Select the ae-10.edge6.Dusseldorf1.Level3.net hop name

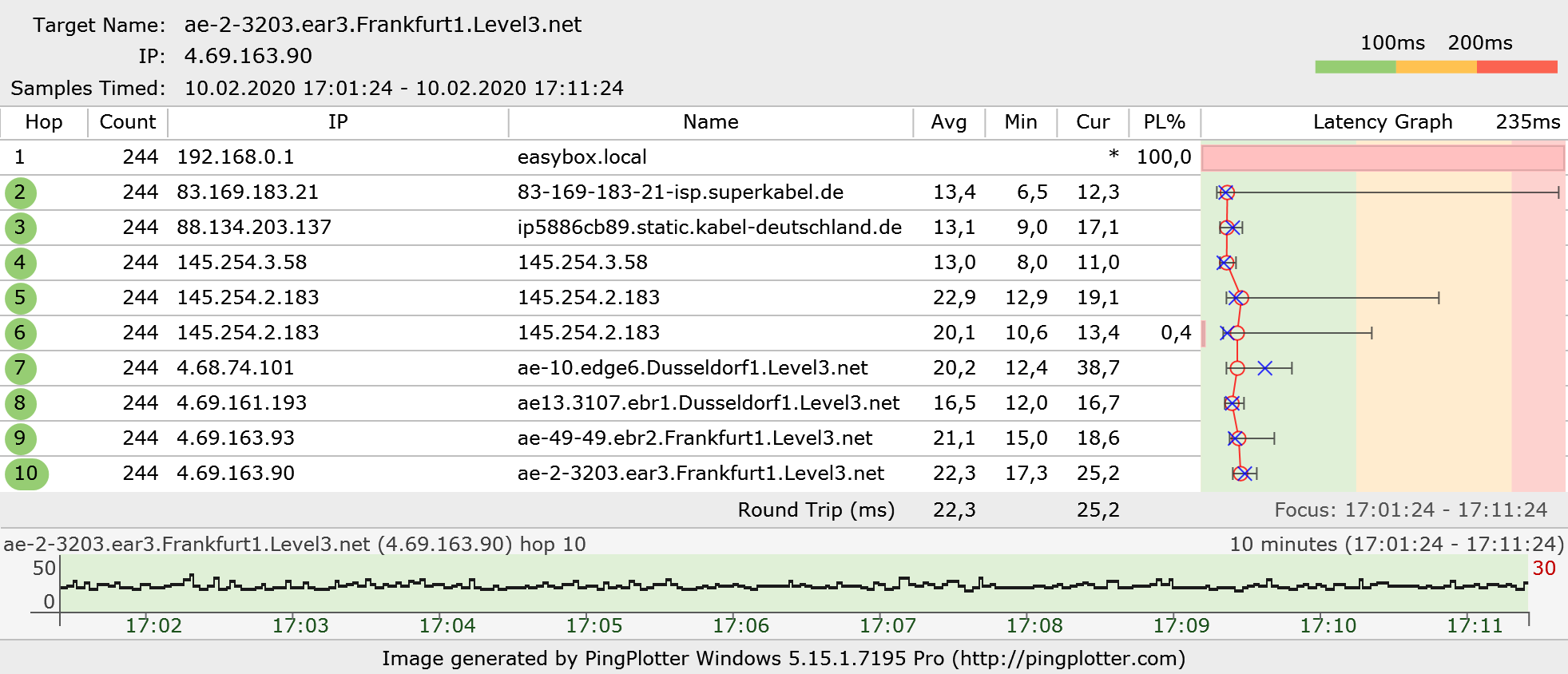(692, 368)
